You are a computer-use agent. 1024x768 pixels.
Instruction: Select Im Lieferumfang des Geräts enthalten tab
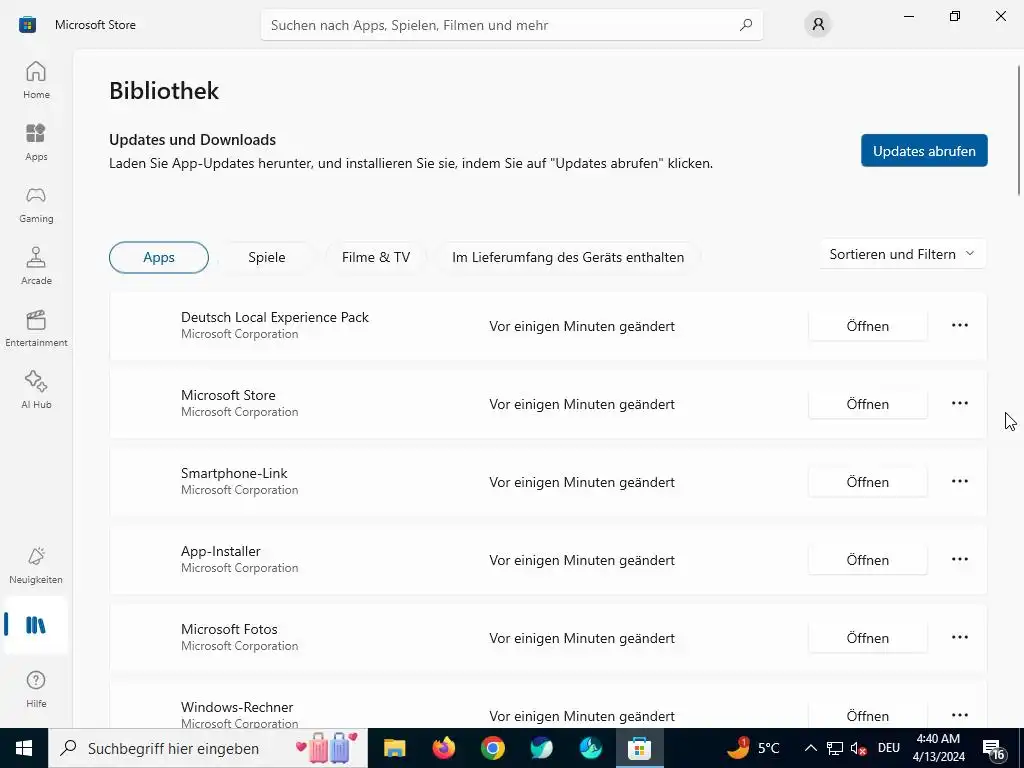(x=568, y=257)
